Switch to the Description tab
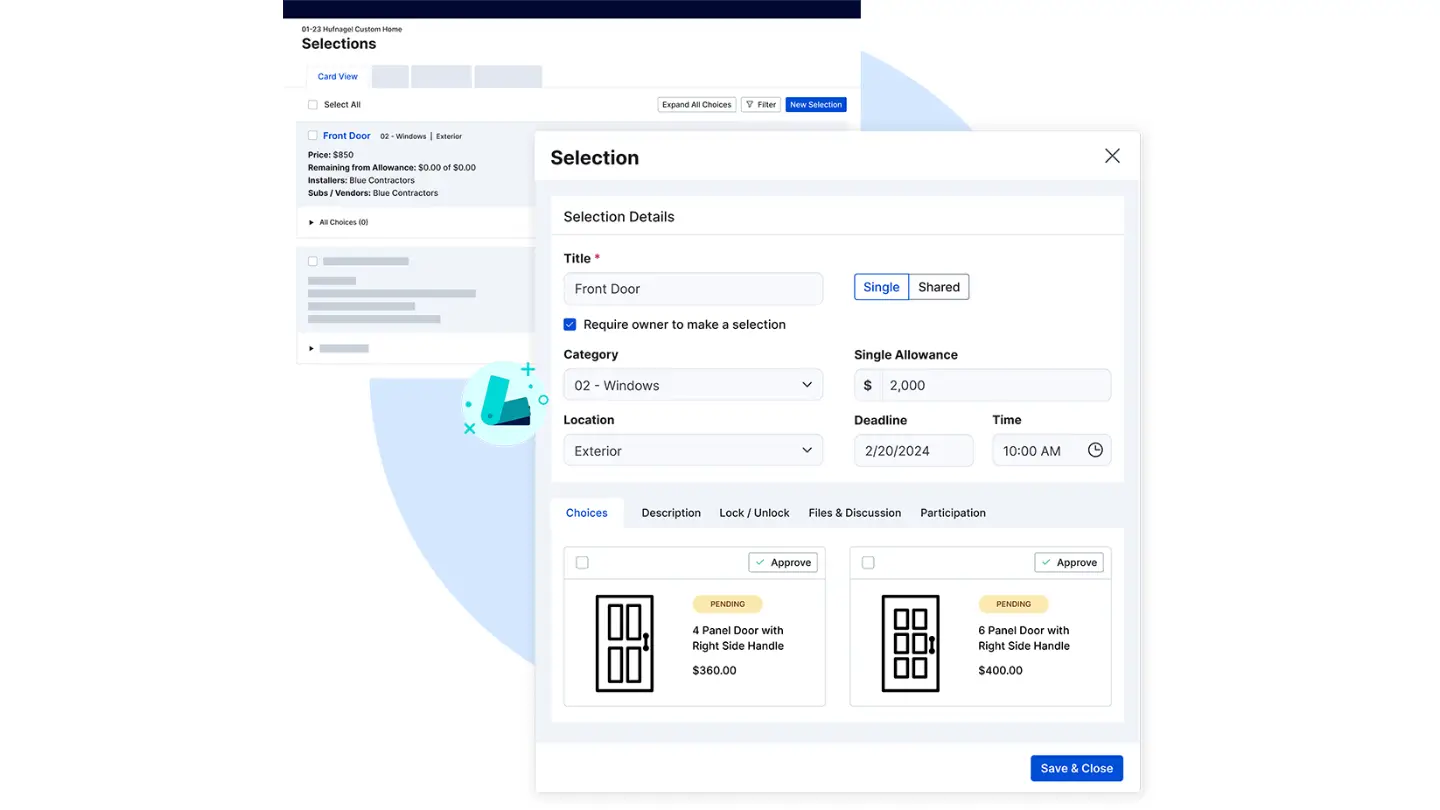The width and height of the screenshot is (1440, 810). point(671,513)
